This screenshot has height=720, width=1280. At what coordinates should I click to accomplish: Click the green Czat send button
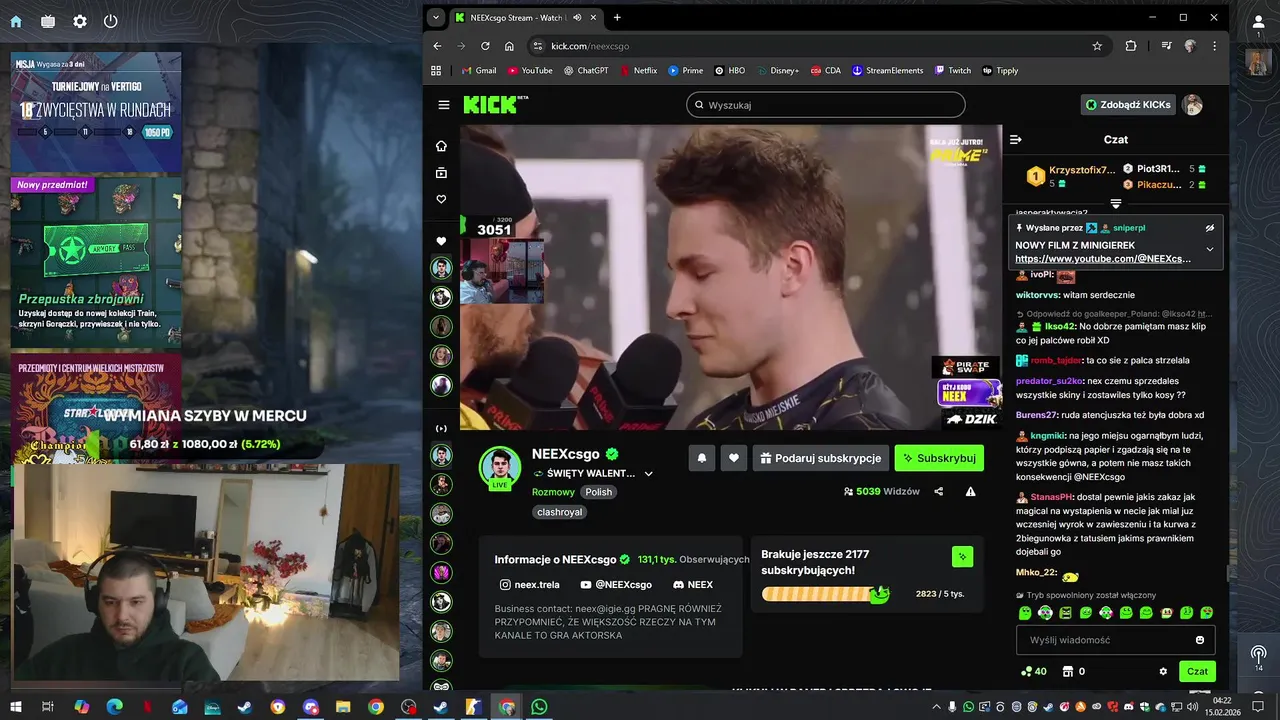pos(1197,671)
